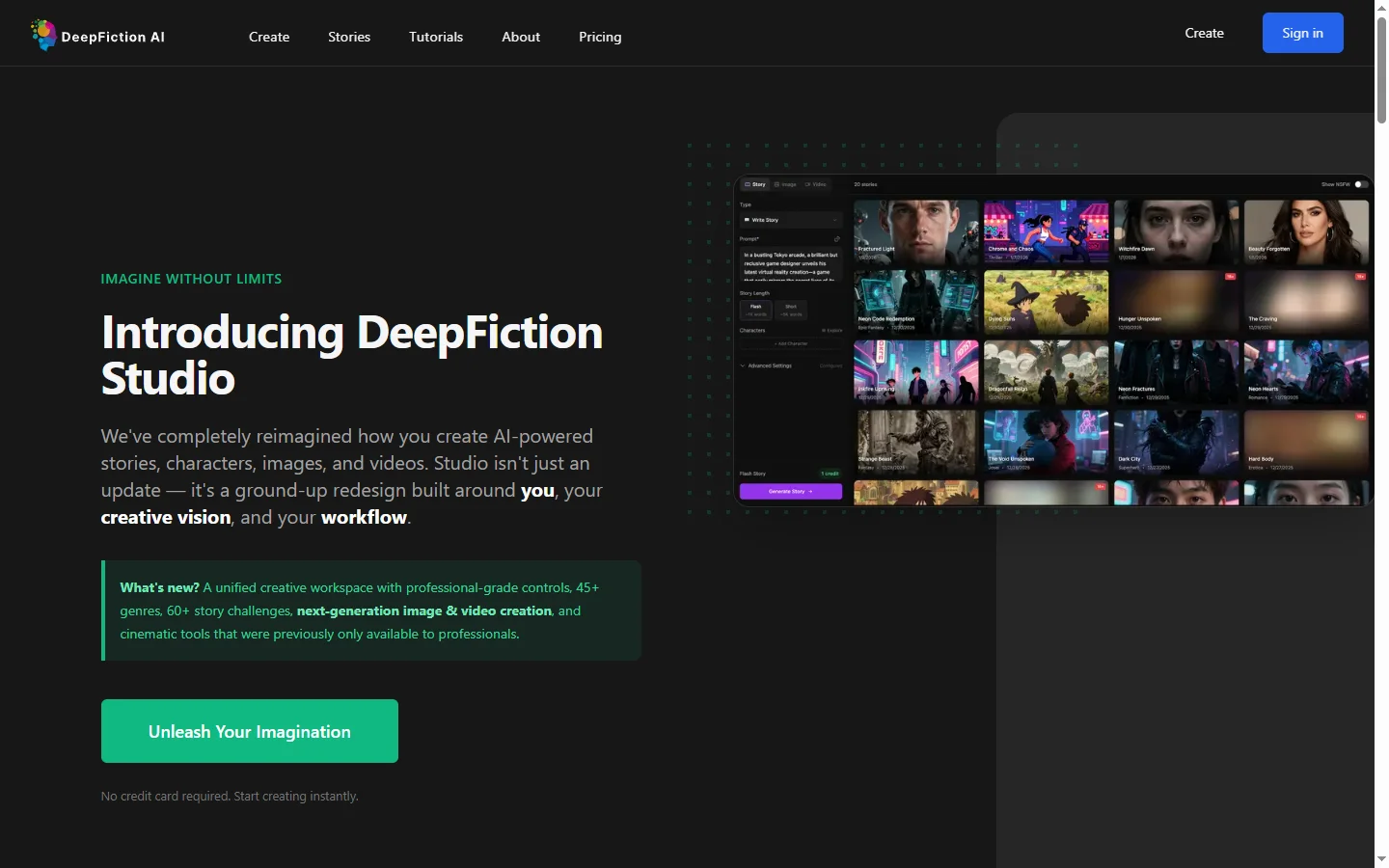Click the blue Sign in button
1389x868 pixels.
[1303, 33]
